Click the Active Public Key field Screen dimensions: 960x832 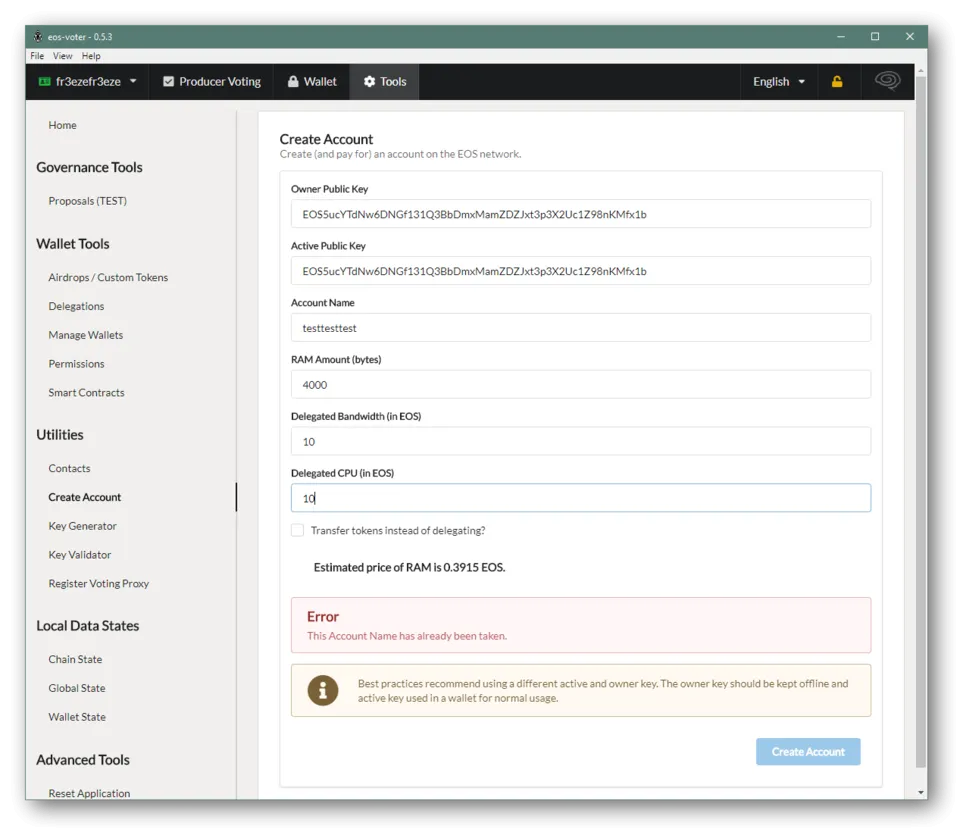tap(580, 271)
